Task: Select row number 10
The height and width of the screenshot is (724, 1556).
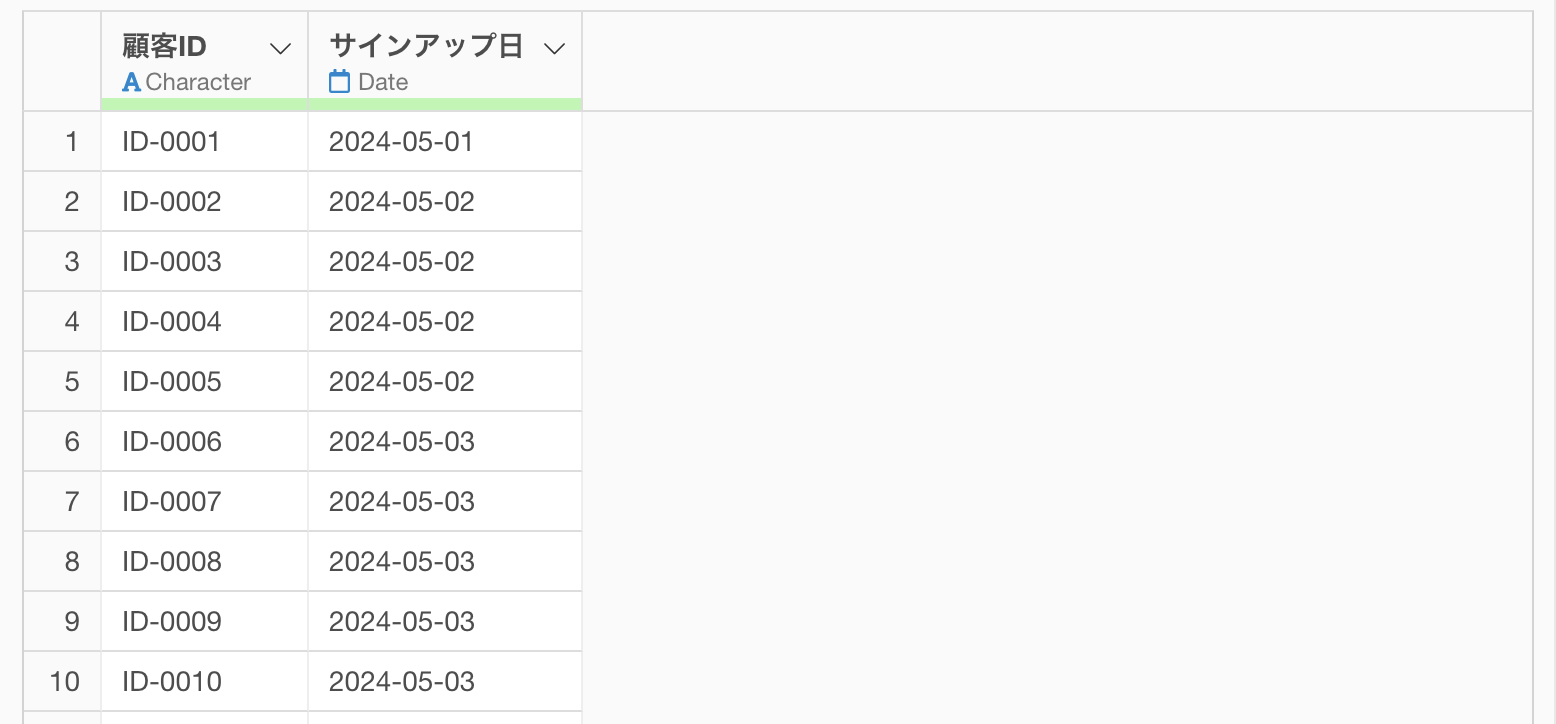Action: (65, 682)
